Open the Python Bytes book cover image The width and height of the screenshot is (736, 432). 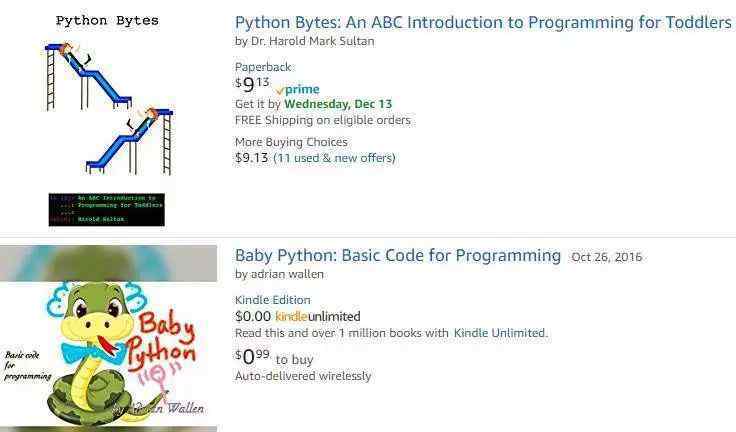107,118
